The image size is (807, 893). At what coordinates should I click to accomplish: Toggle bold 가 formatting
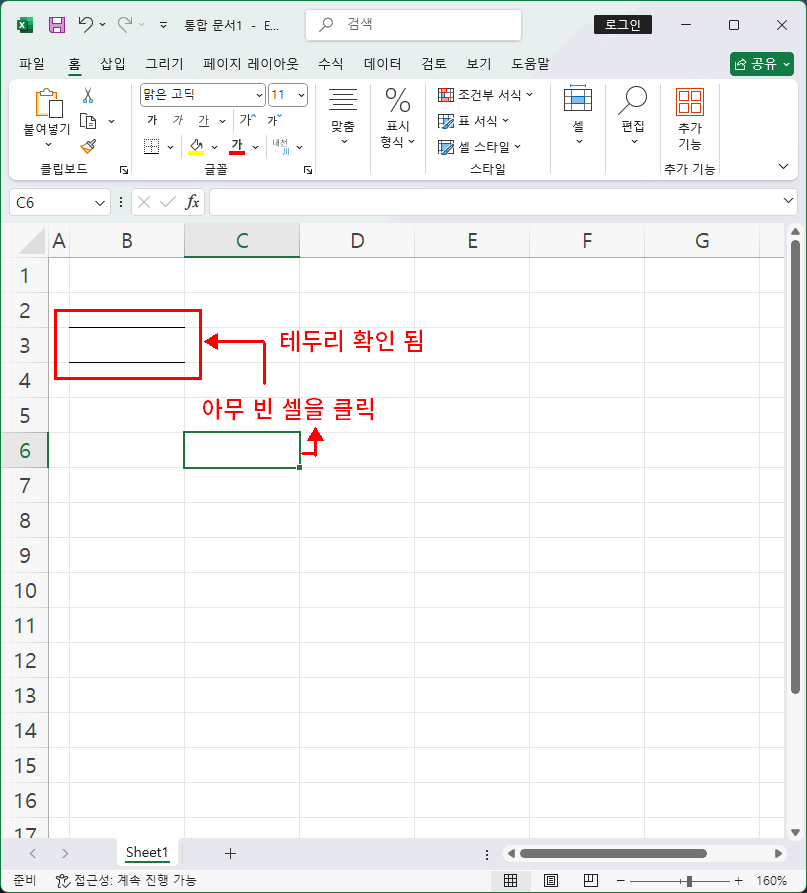click(x=152, y=120)
